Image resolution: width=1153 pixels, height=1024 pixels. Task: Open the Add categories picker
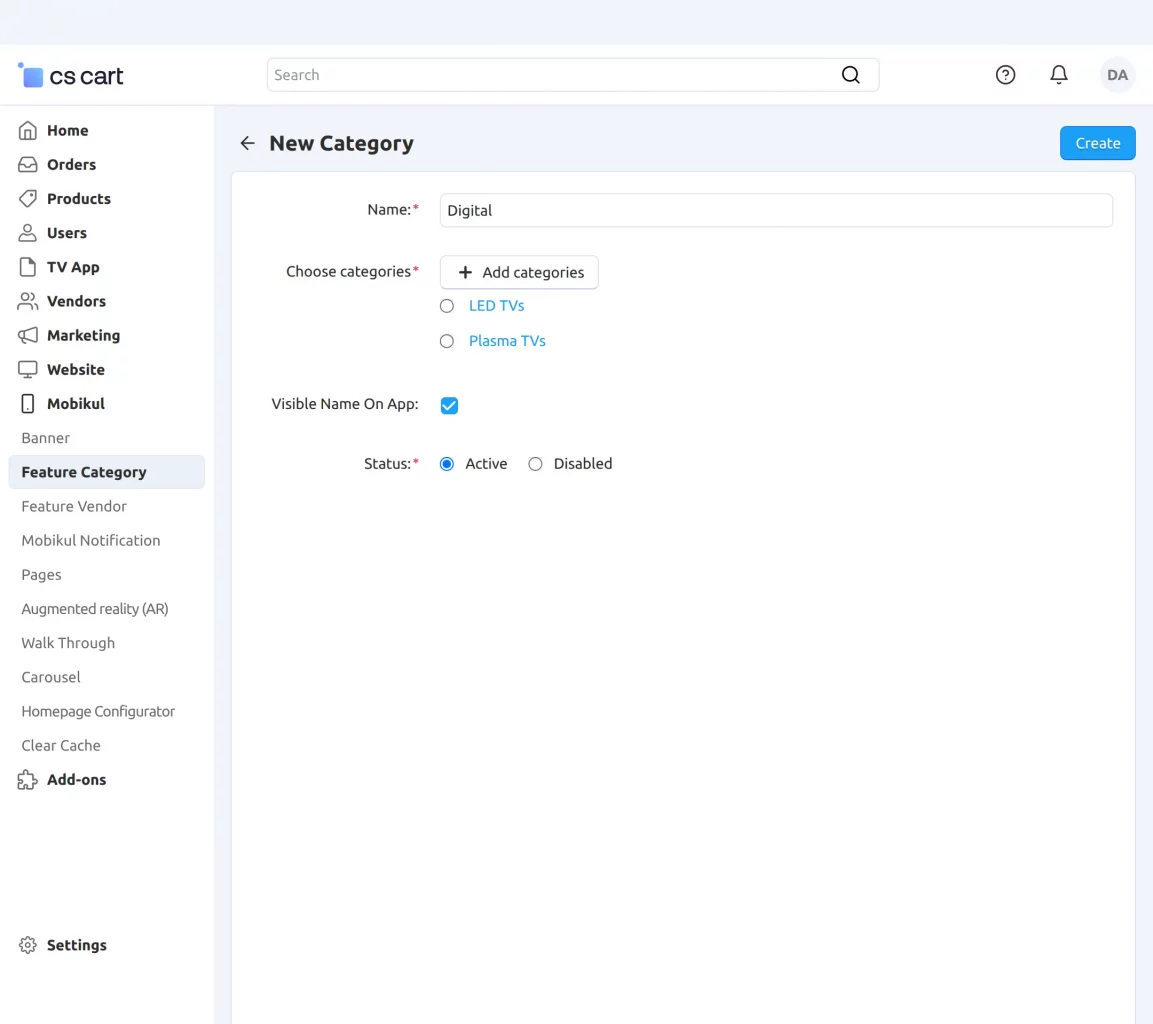(x=518, y=272)
